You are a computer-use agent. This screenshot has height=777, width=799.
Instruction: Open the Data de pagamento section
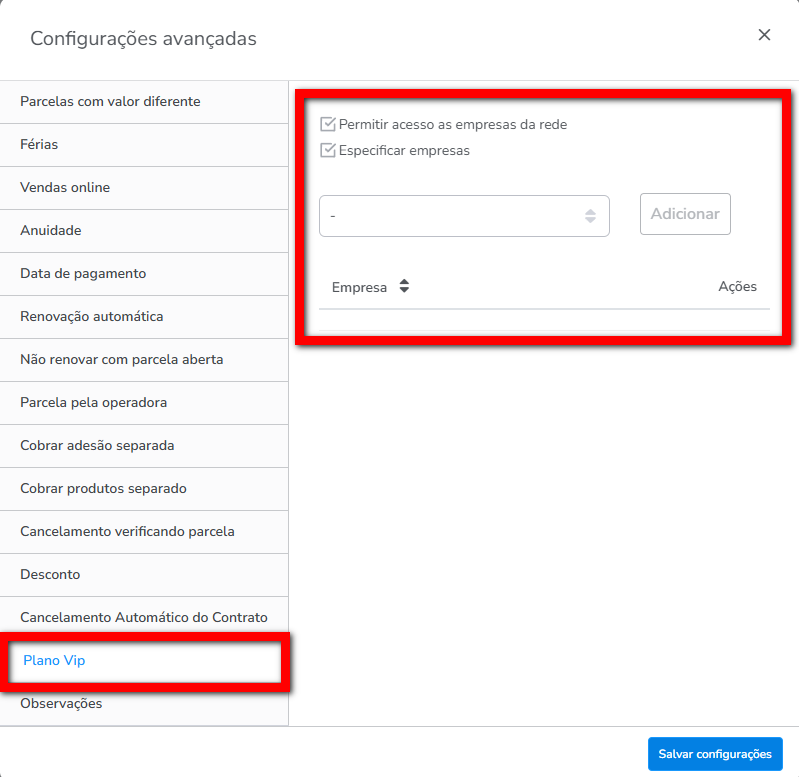click(83, 274)
